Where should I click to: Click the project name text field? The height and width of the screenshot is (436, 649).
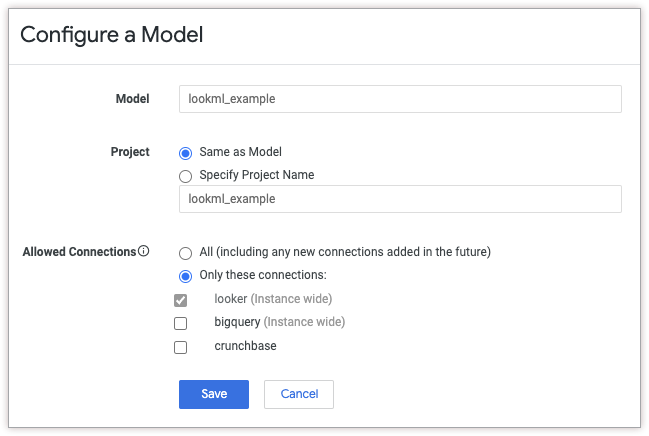[x=400, y=199]
